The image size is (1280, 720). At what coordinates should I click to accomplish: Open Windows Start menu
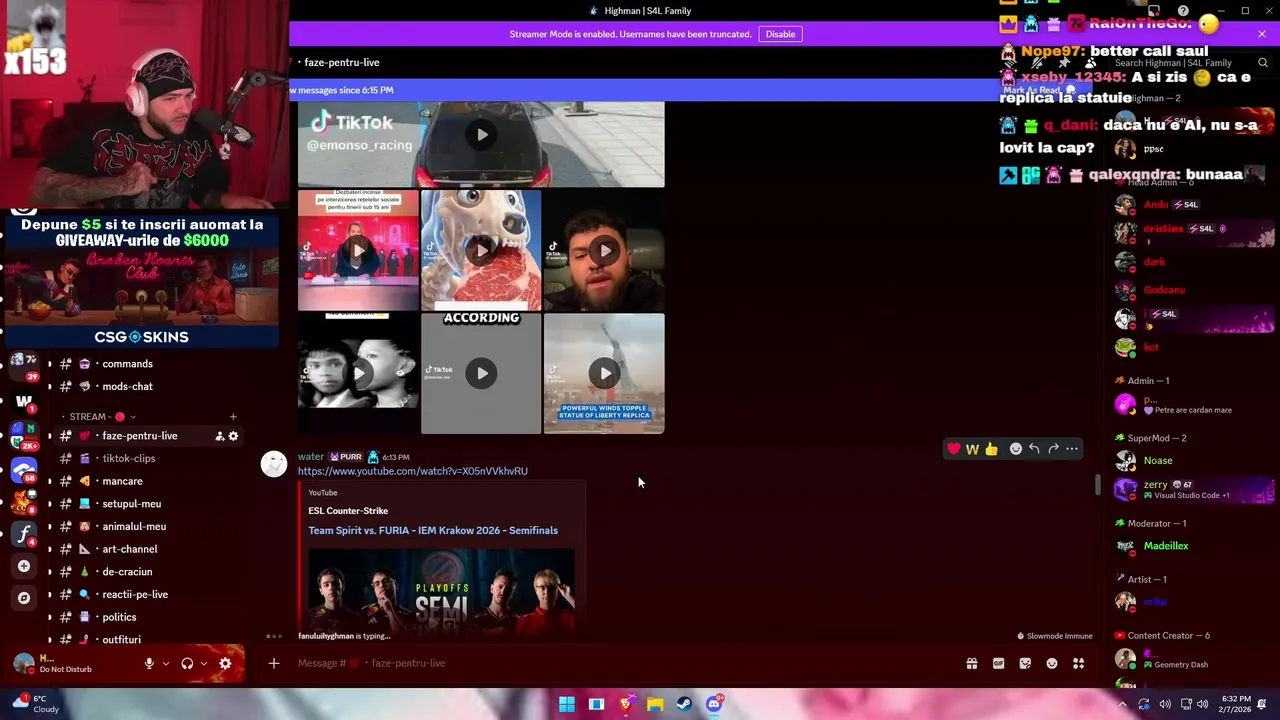coord(567,704)
